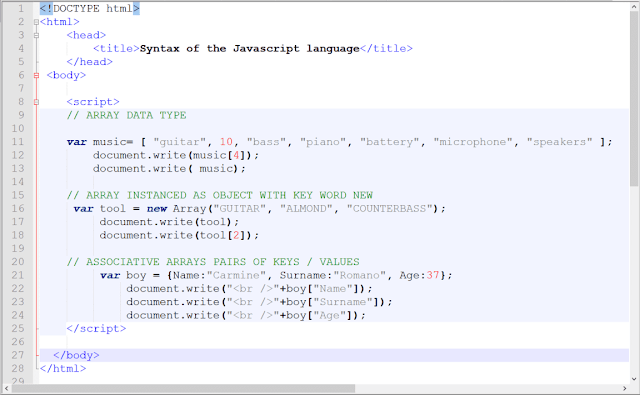Image resolution: width=640 pixels, height=395 pixels.
Task: Click the horizontal scrollbar left arrow
Action: [6, 388]
